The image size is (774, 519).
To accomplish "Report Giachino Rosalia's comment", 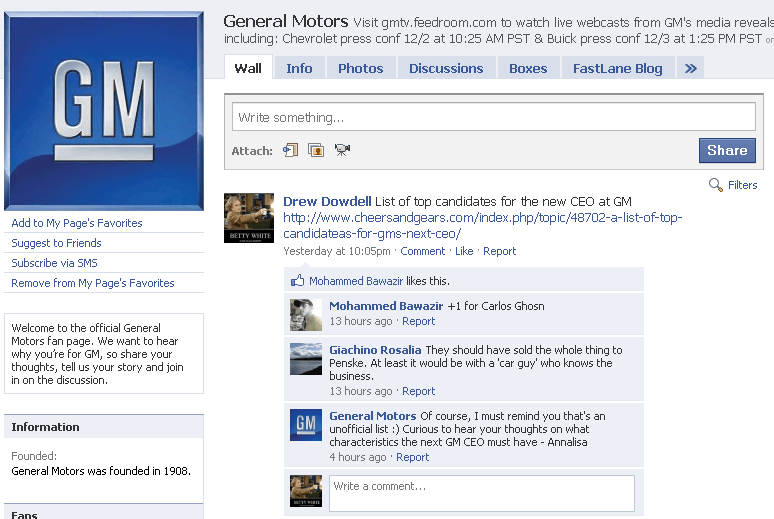I will click(418, 391).
